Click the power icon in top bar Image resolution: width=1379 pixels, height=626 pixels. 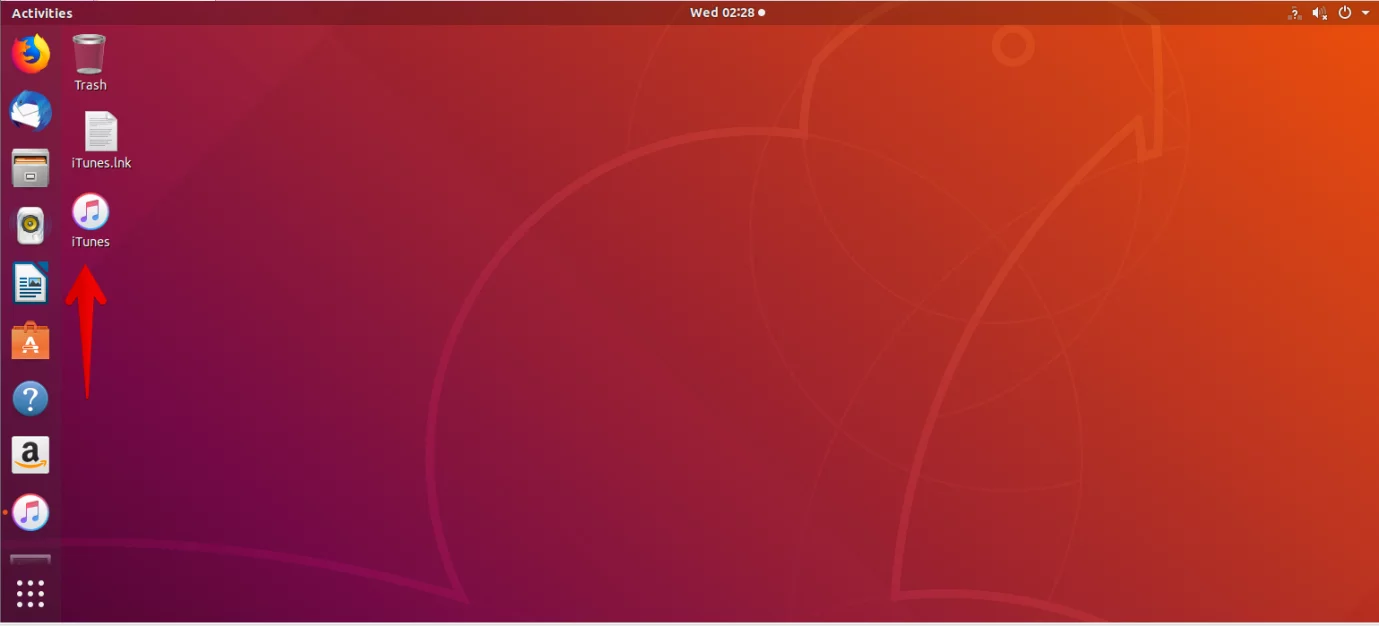[x=1345, y=13]
